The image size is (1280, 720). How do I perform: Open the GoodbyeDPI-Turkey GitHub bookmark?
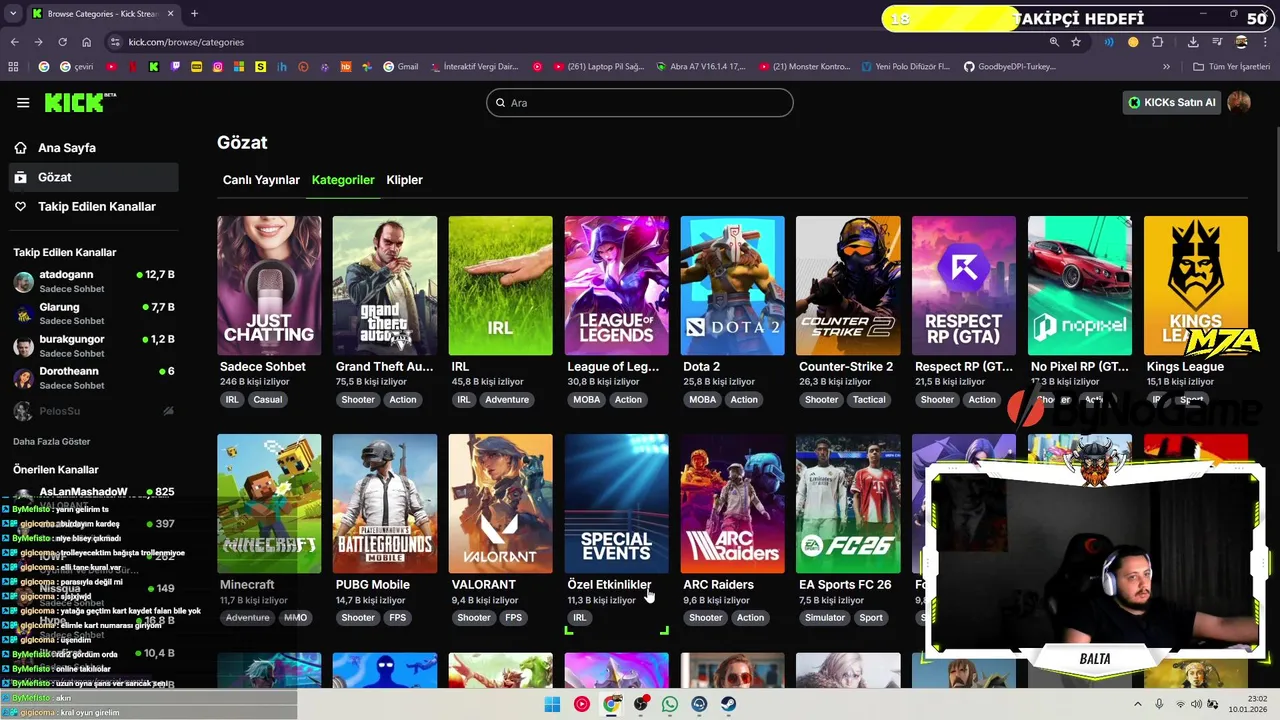pos(1009,67)
